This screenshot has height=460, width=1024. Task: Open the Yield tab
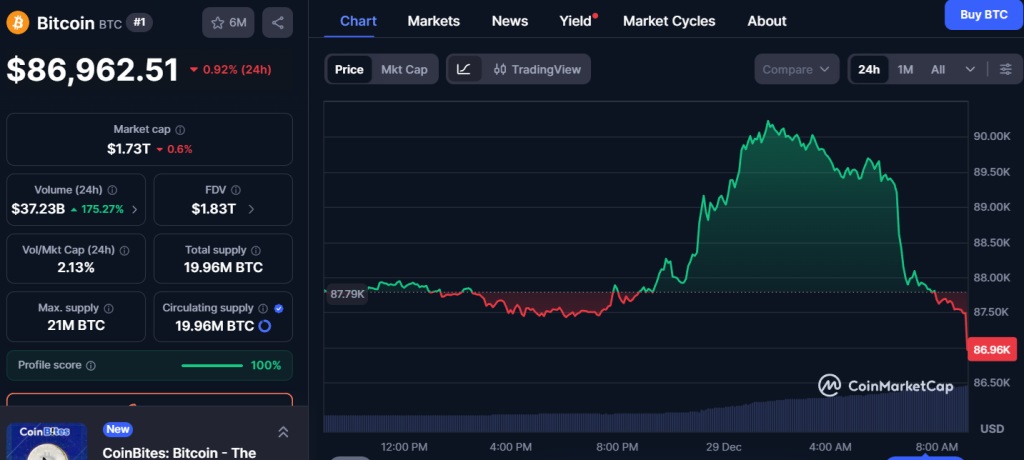tap(577, 21)
